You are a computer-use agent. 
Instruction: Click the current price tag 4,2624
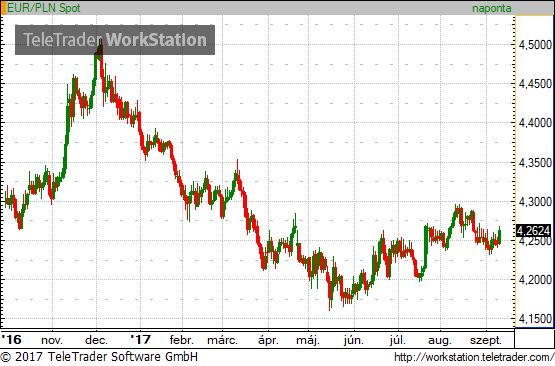point(533,231)
